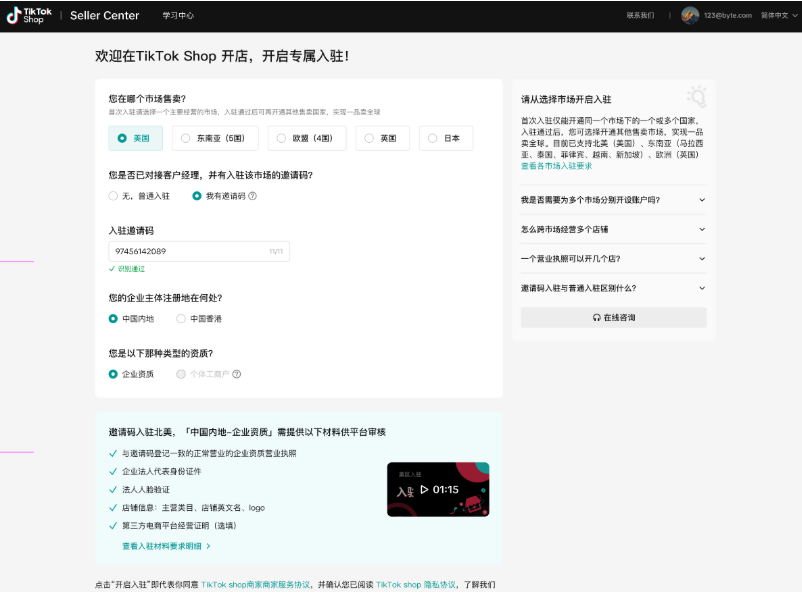802x592 pixels.
Task: Click Seller Center header title
Action: click(x=104, y=16)
